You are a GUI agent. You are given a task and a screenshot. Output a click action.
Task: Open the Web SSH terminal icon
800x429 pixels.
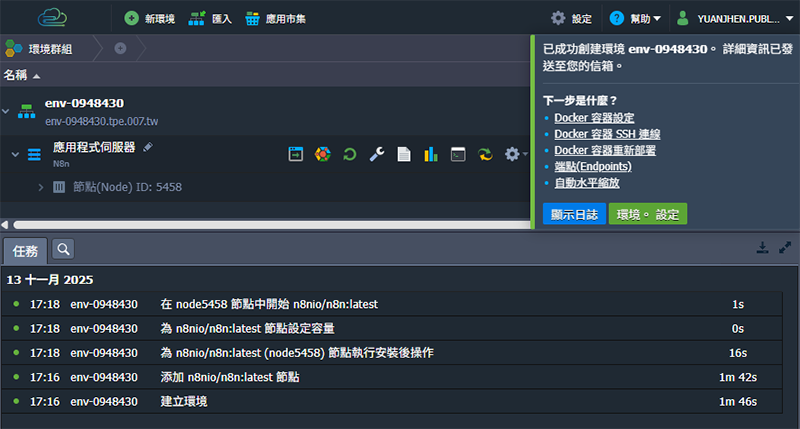coord(458,154)
